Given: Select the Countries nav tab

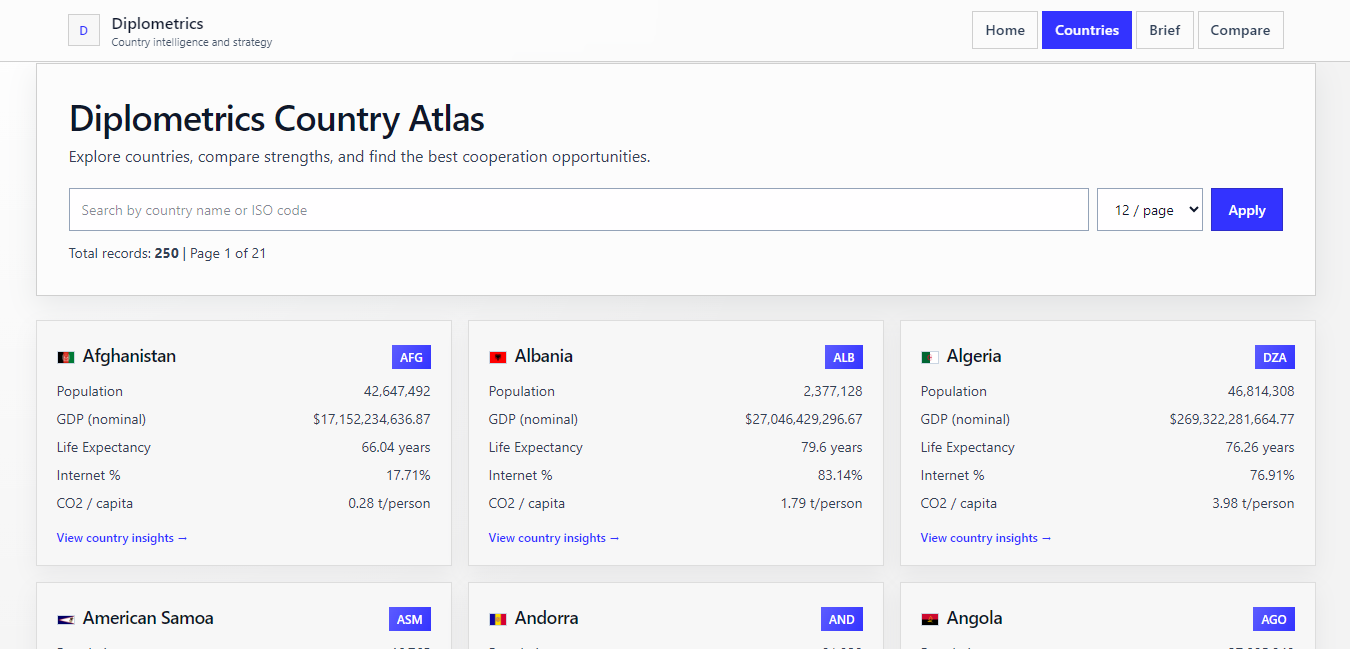Looking at the screenshot, I should pyautogui.click(x=1086, y=30).
